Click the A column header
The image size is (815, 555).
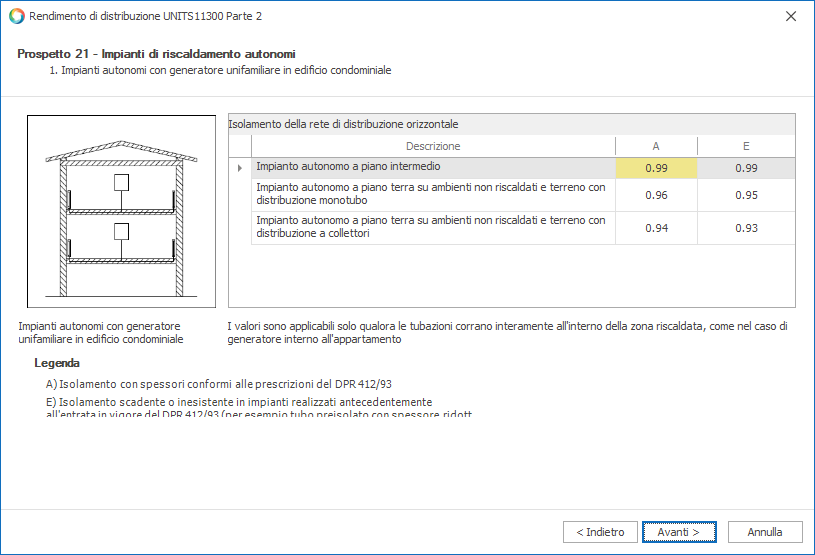point(656,146)
